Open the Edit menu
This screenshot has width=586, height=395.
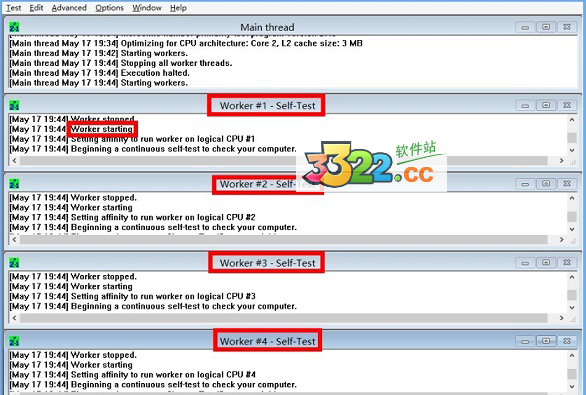(36, 7)
